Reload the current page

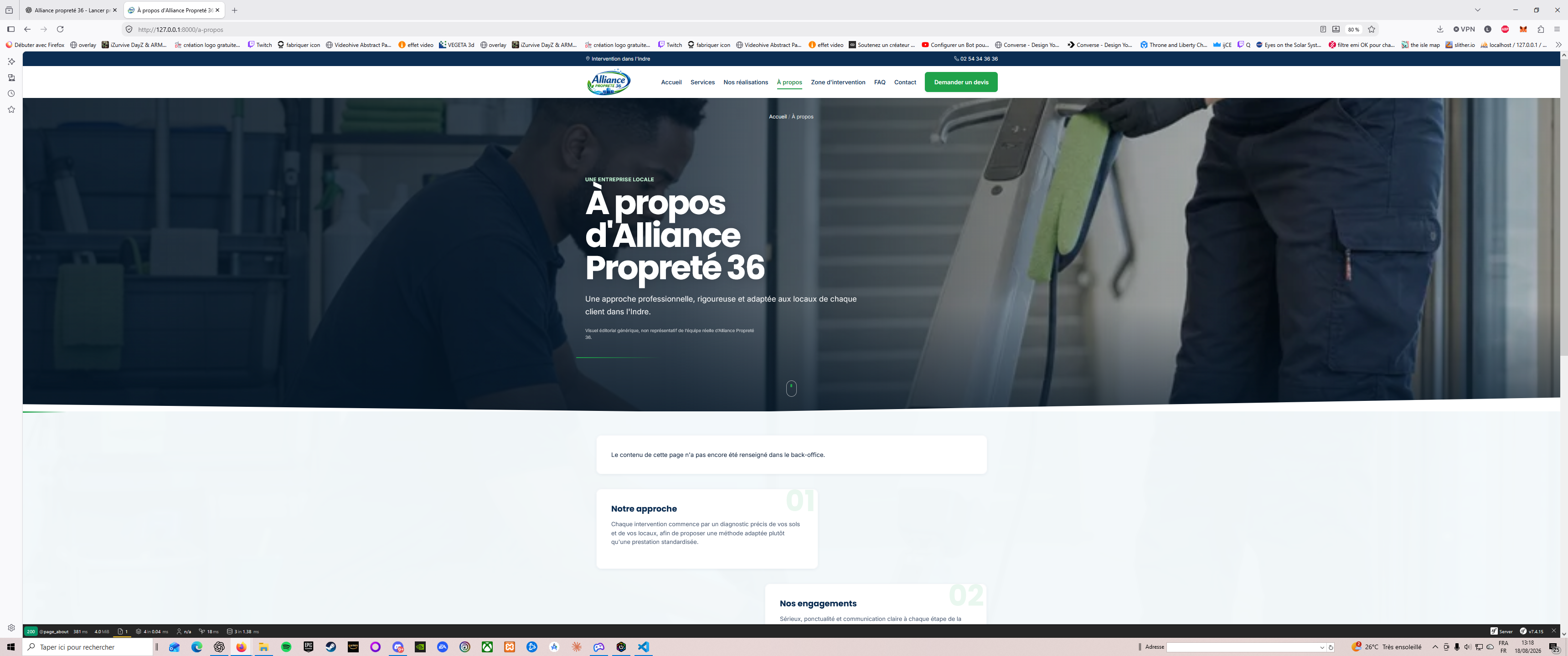60,29
